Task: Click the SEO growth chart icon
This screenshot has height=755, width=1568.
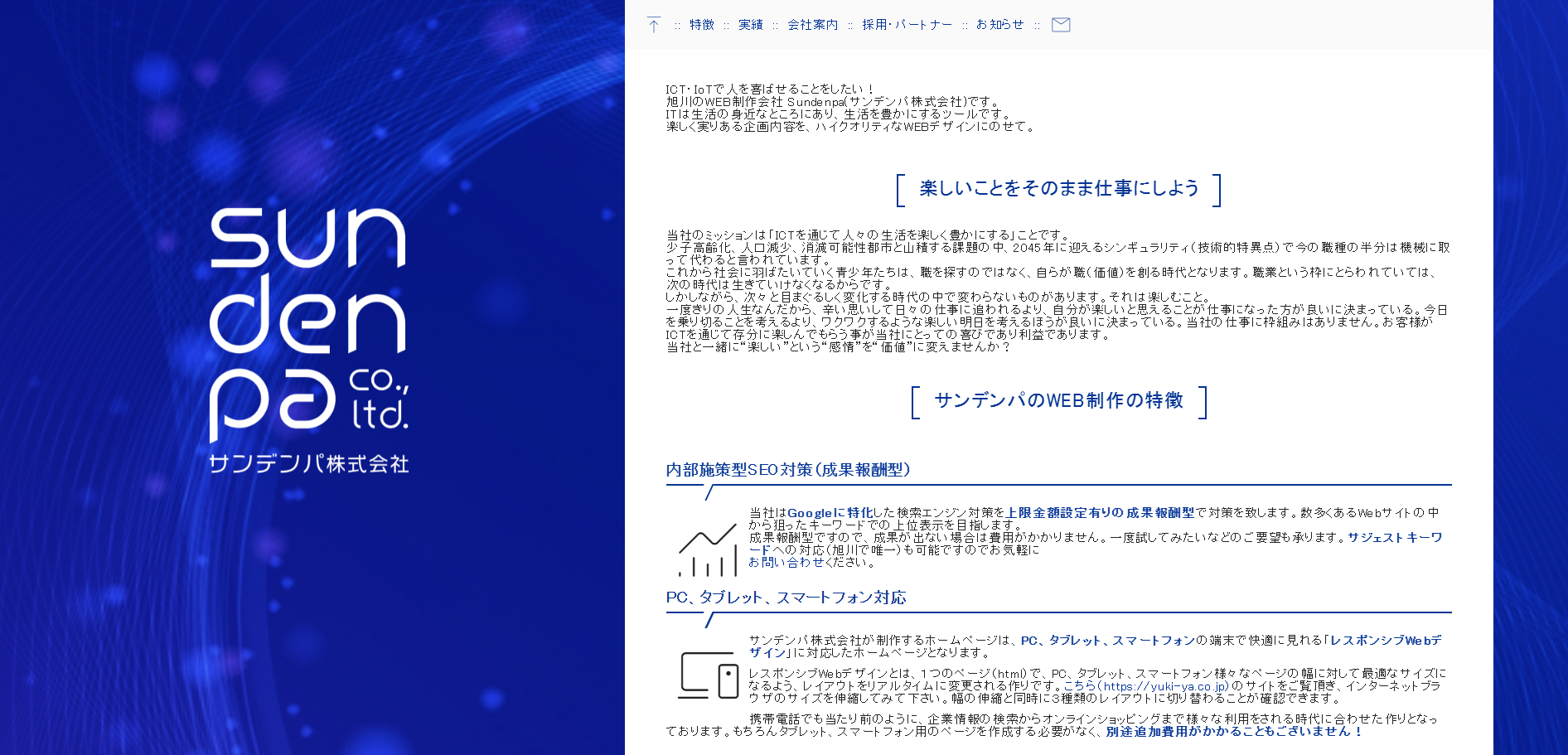Action: 707,550
